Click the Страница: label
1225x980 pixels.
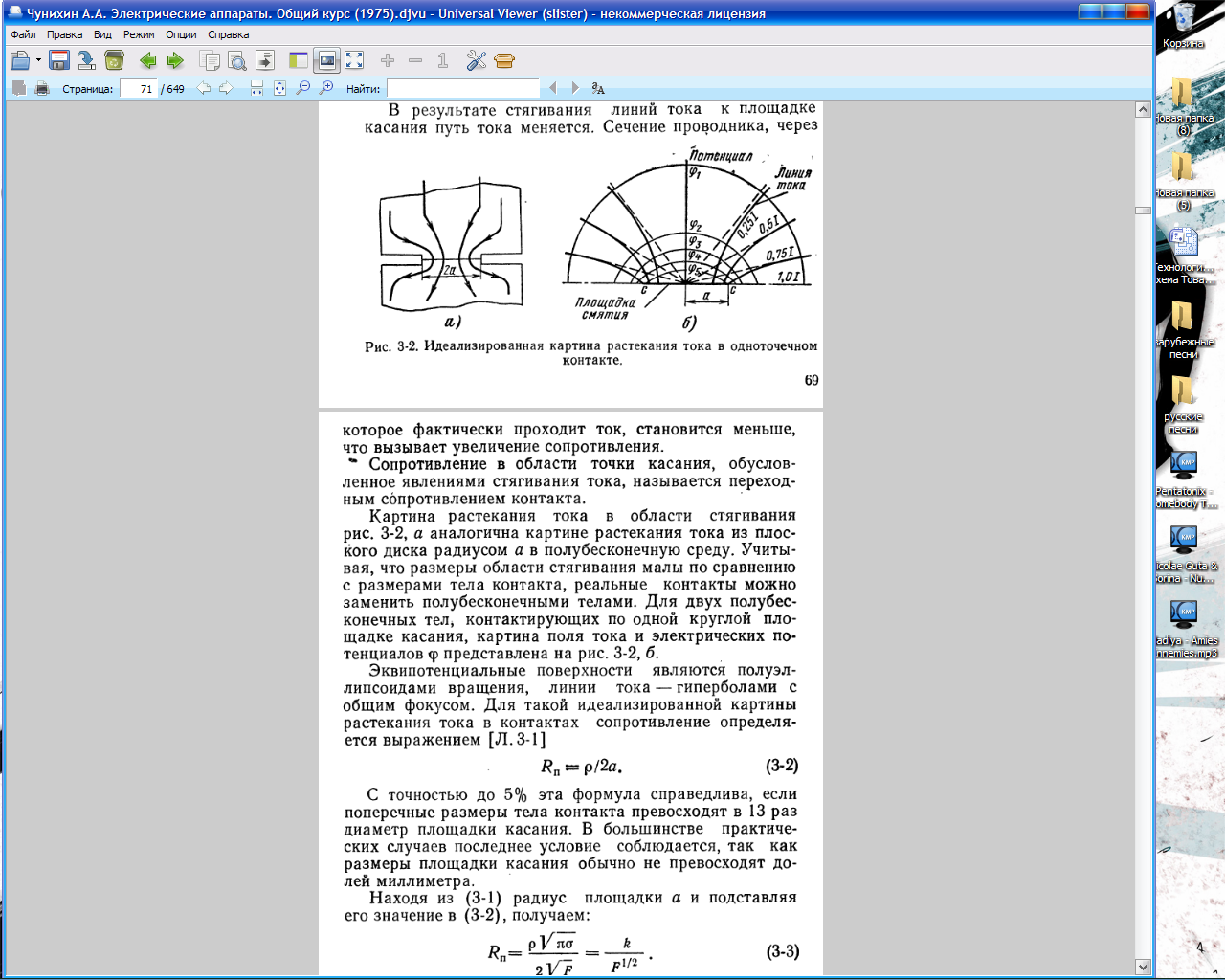point(87,89)
